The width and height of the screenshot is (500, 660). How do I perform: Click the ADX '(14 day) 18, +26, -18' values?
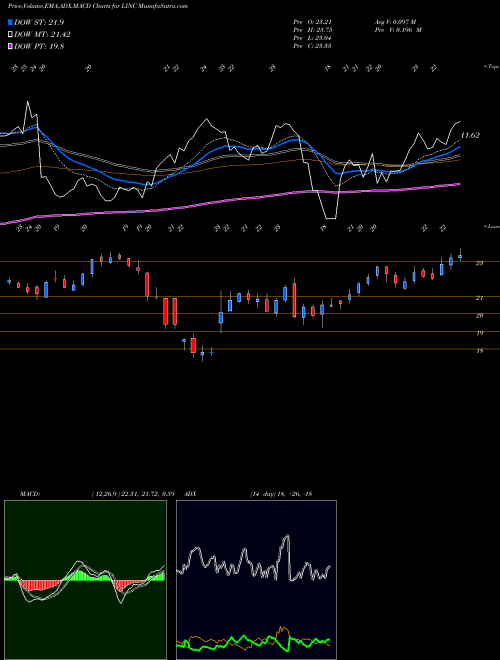pos(280,494)
